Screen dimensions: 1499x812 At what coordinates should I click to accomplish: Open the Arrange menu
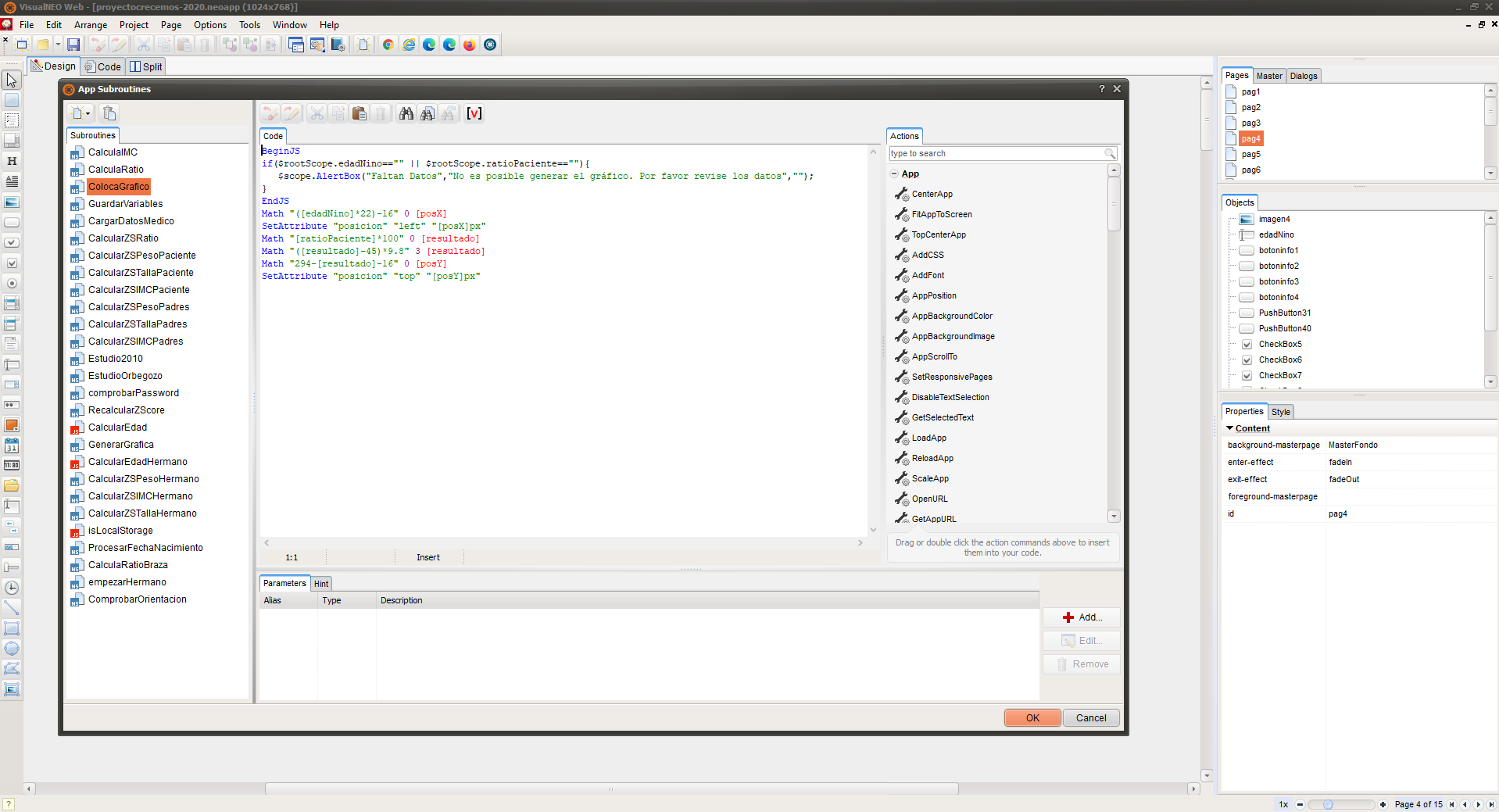91,25
